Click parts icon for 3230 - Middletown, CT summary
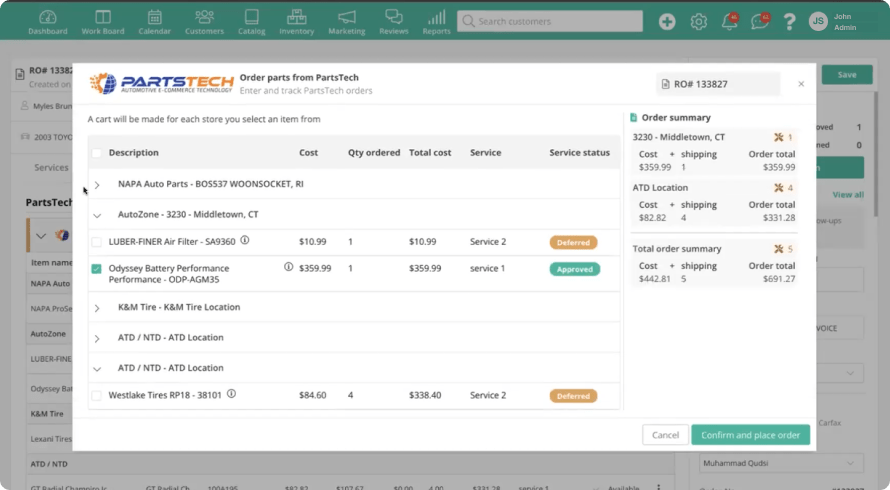890x490 pixels. pos(779,137)
